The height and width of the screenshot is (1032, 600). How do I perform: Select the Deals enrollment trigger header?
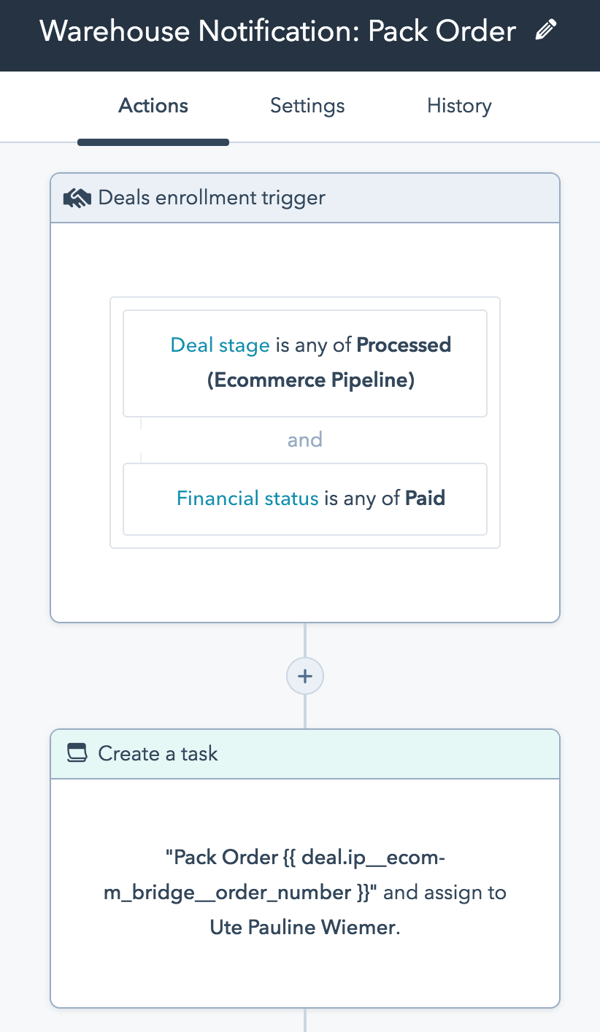305,198
